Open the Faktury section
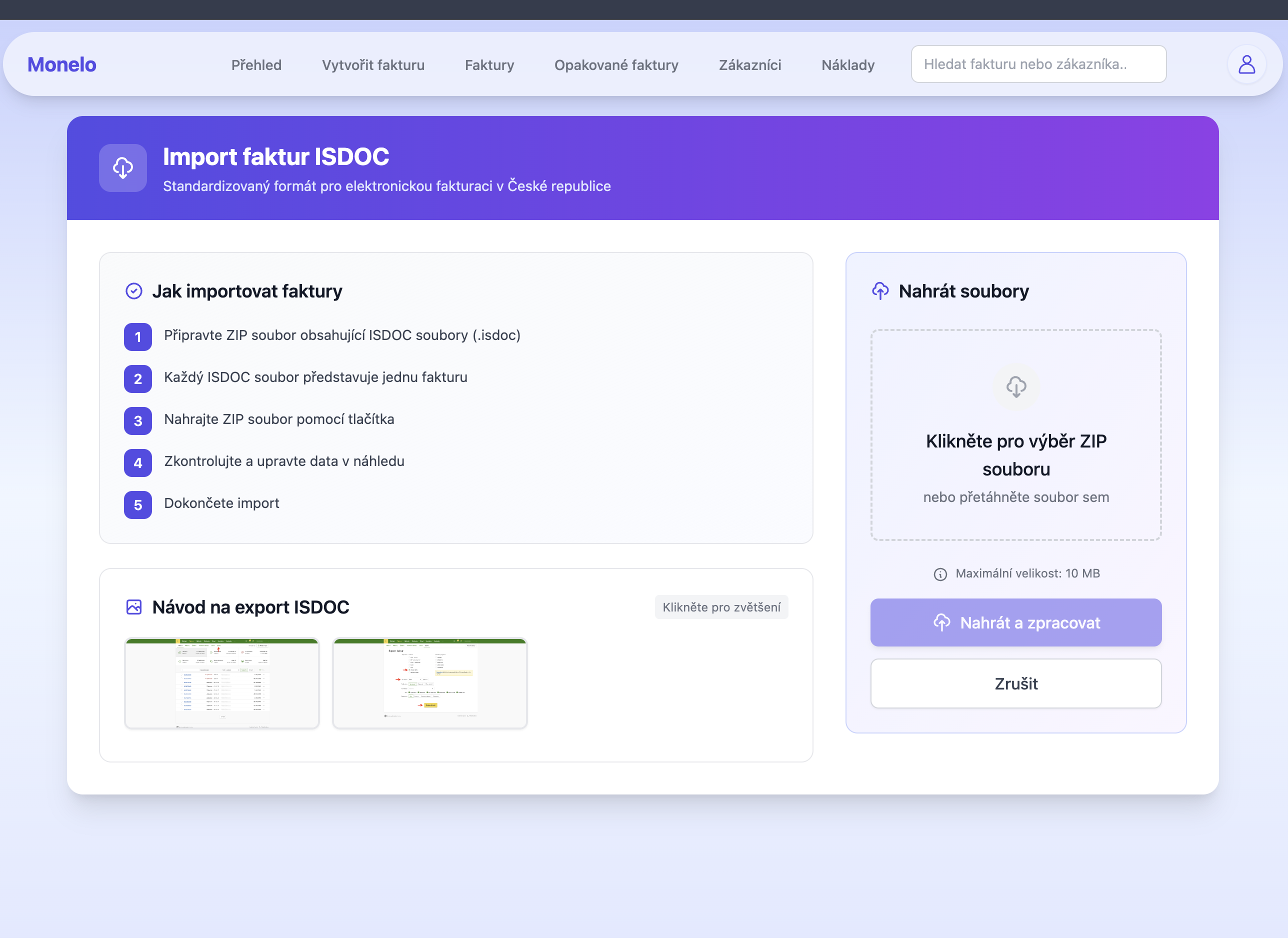 [x=489, y=64]
